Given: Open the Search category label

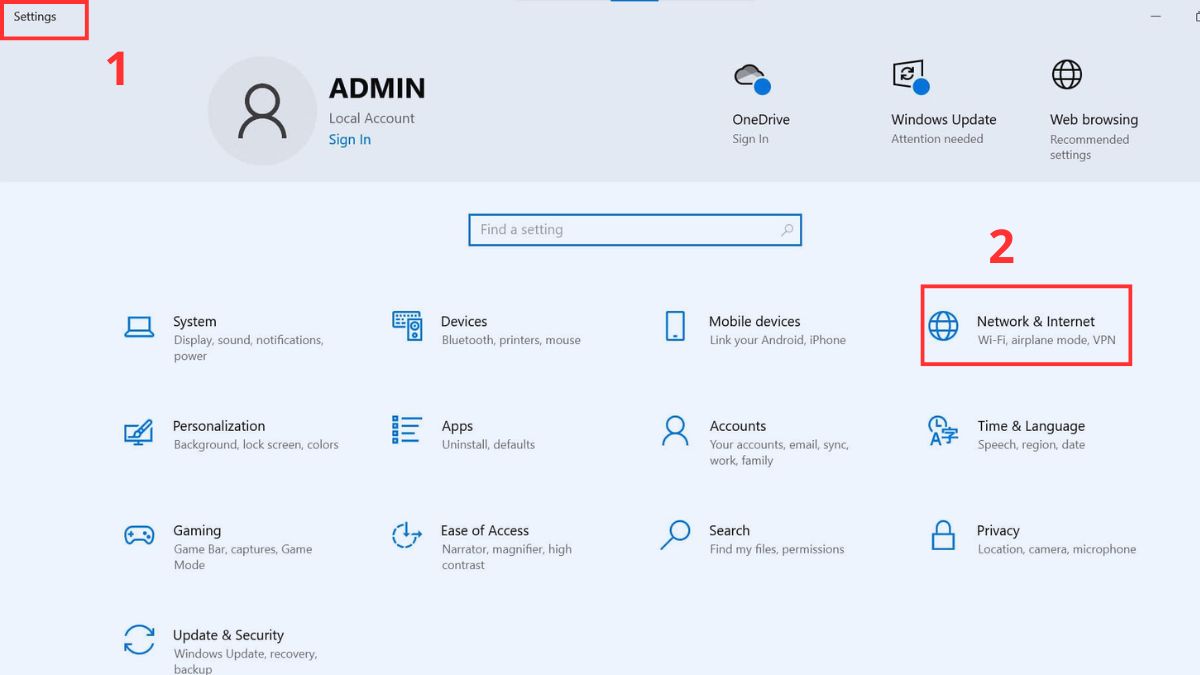Looking at the screenshot, I should [730, 530].
